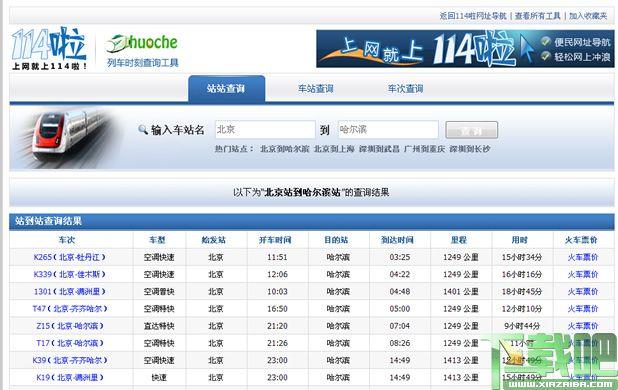Click 直达特快 type in Z15 row
This screenshot has width=618, height=390.
coord(159,326)
